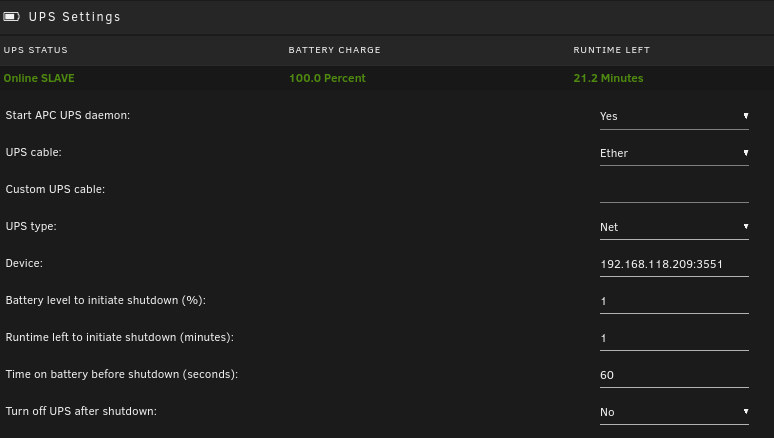Click the RUNTIME LEFT column header
The width and height of the screenshot is (774, 438).
612,50
